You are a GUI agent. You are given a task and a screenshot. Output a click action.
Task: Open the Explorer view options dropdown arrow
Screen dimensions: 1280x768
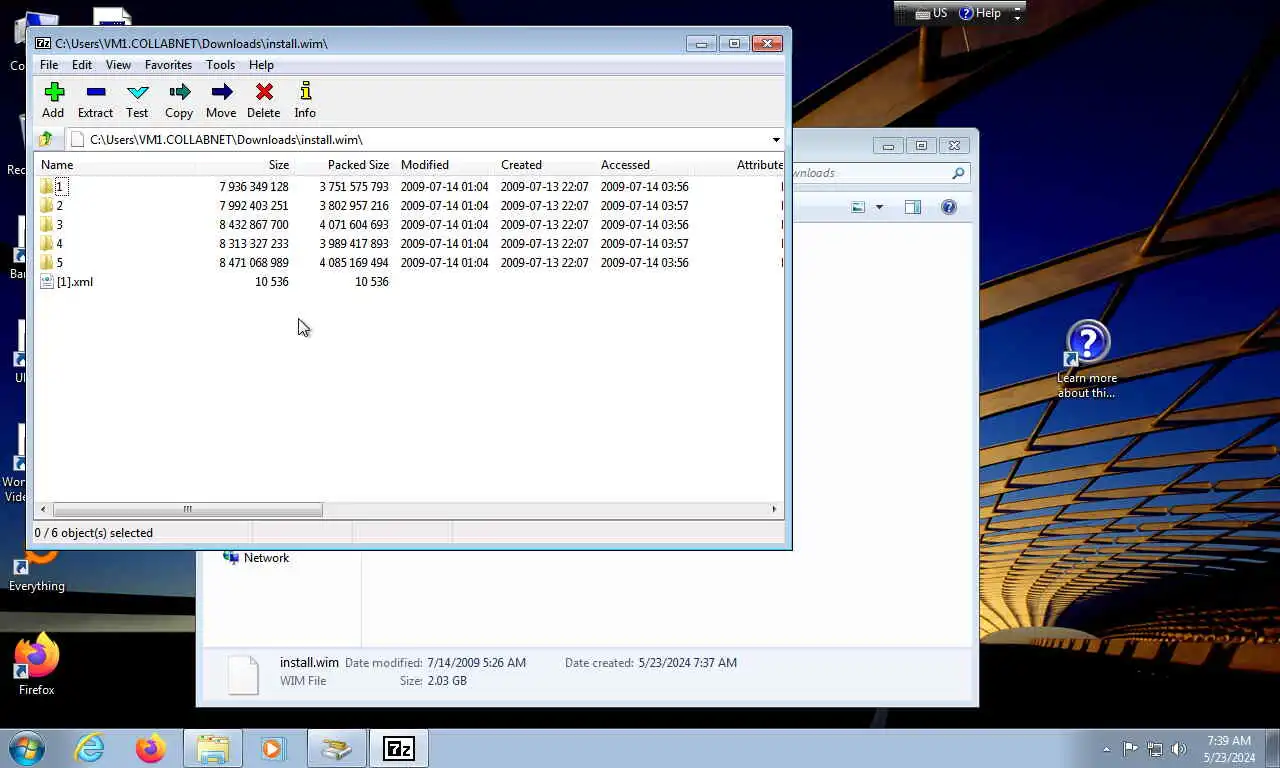[x=879, y=207]
